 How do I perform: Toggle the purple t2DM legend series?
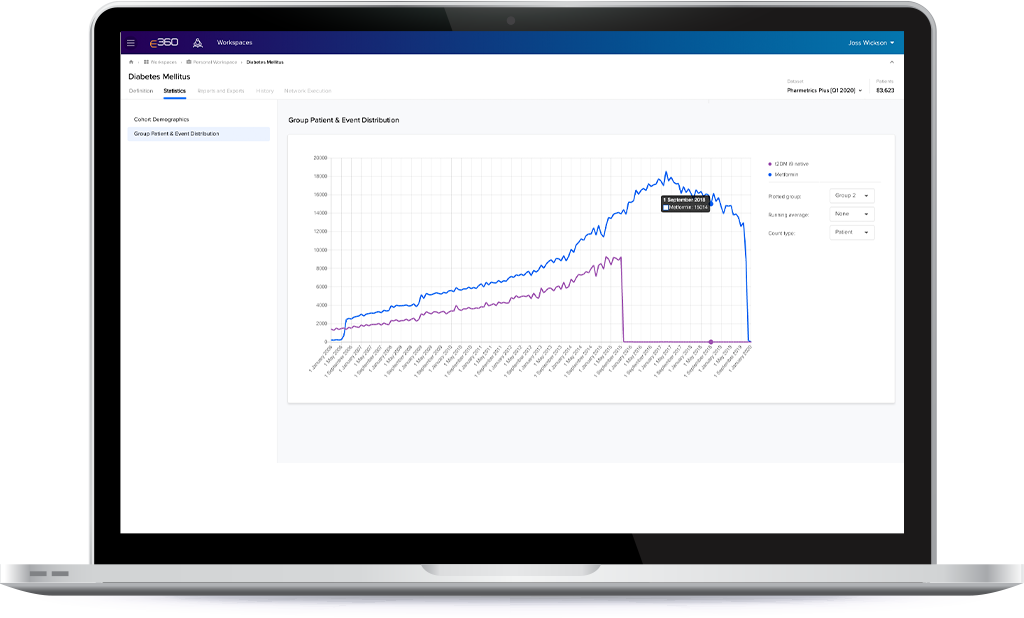point(789,163)
